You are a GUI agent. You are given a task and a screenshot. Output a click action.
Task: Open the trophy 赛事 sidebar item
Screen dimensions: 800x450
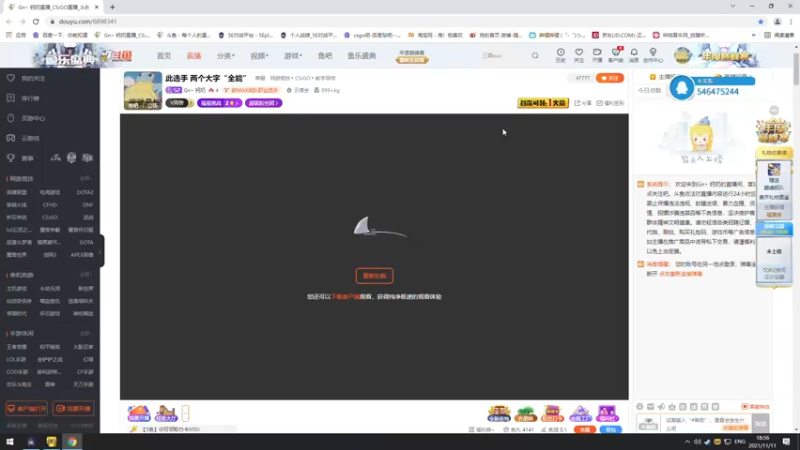[20, 158]
